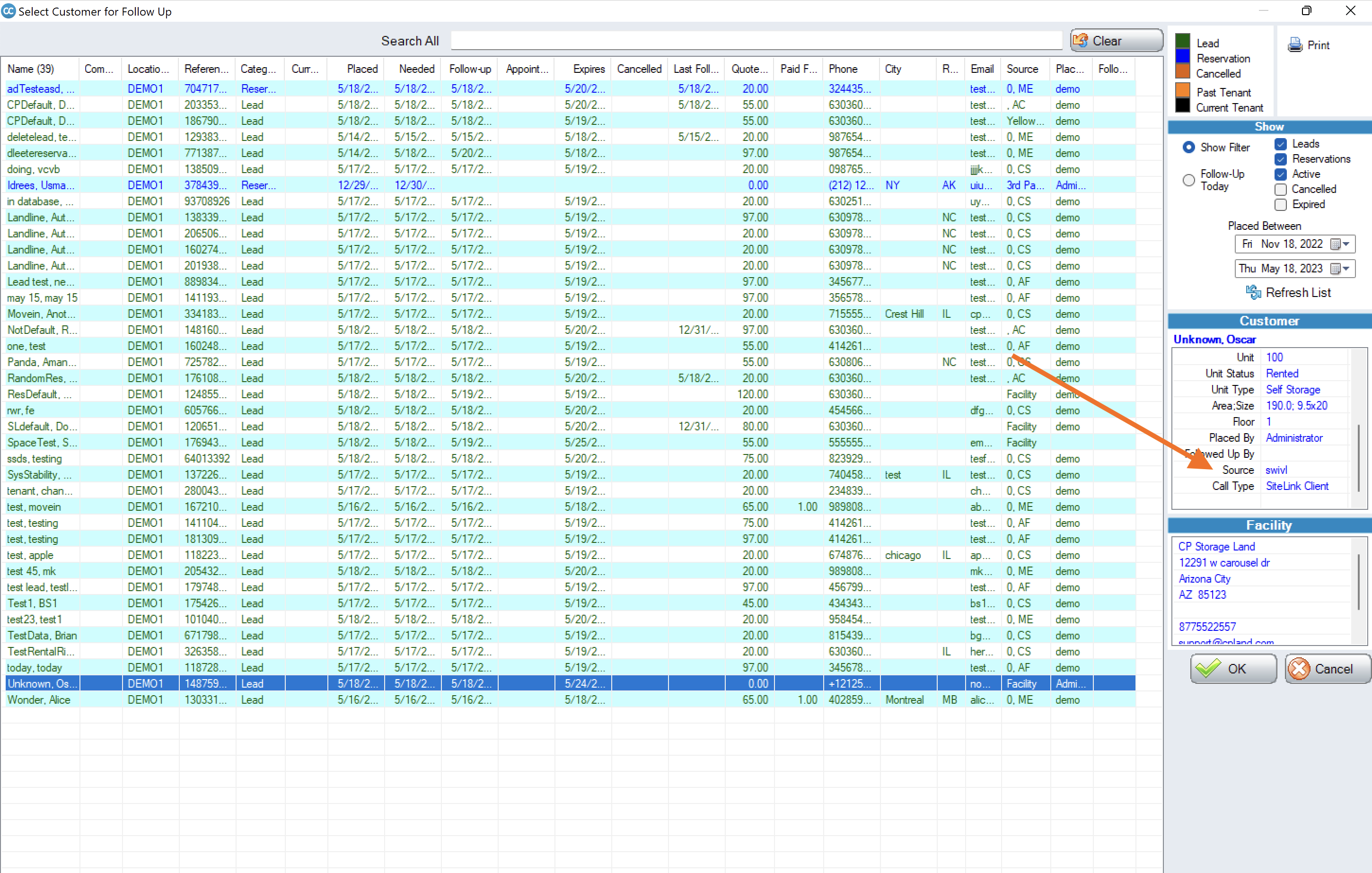Click the Print icon in top right panel
Screen dimensions: 1372x873
coord(1295,45)
